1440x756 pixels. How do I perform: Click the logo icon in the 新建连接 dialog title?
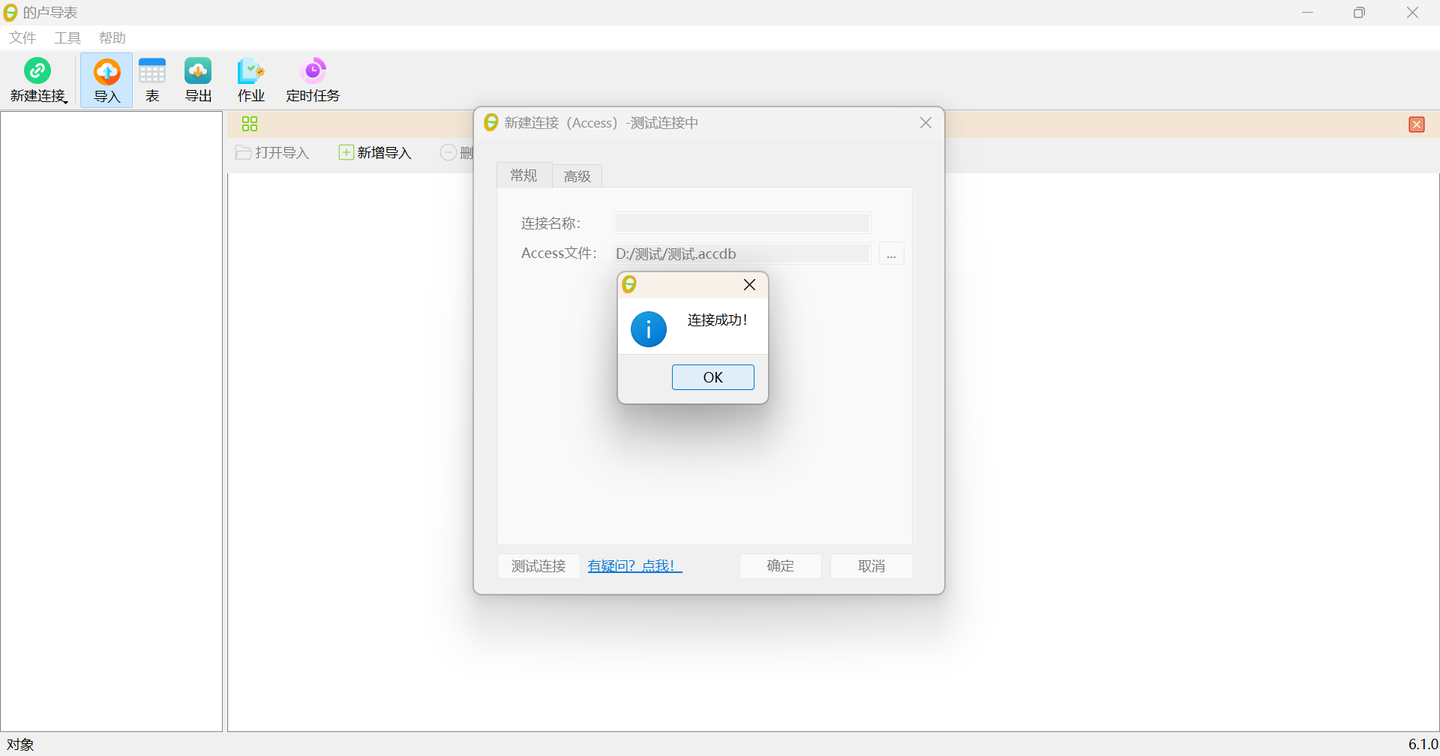[491, 122]
